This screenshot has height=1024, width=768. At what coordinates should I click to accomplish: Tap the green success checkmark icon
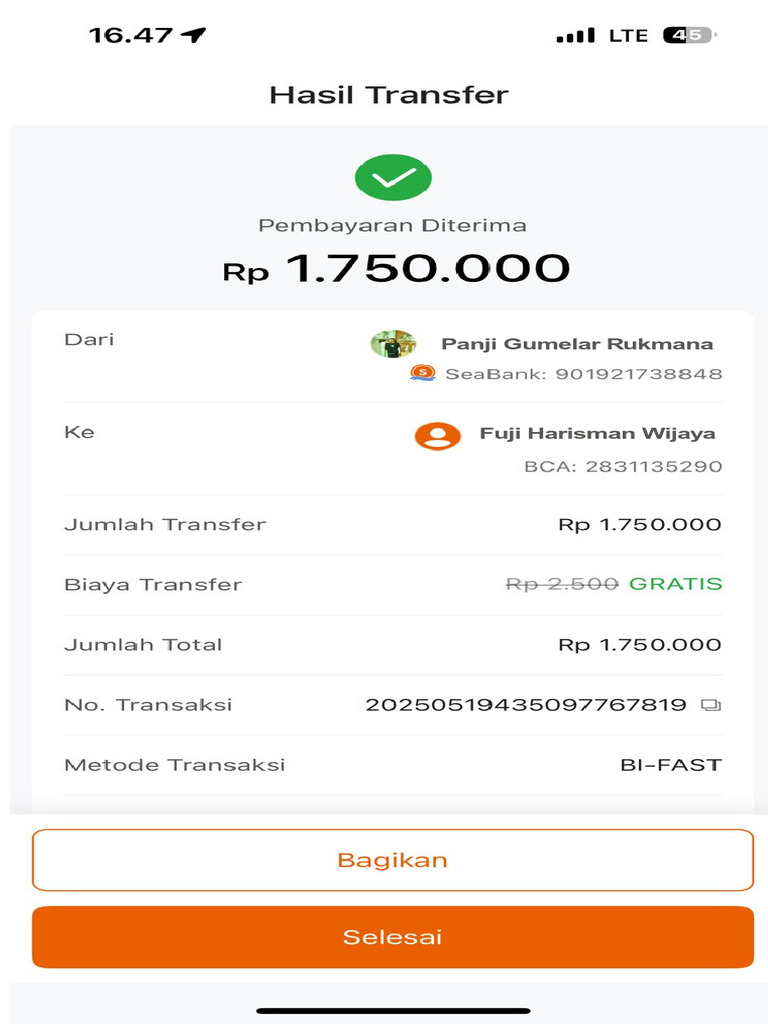click(x=392, y=178)
